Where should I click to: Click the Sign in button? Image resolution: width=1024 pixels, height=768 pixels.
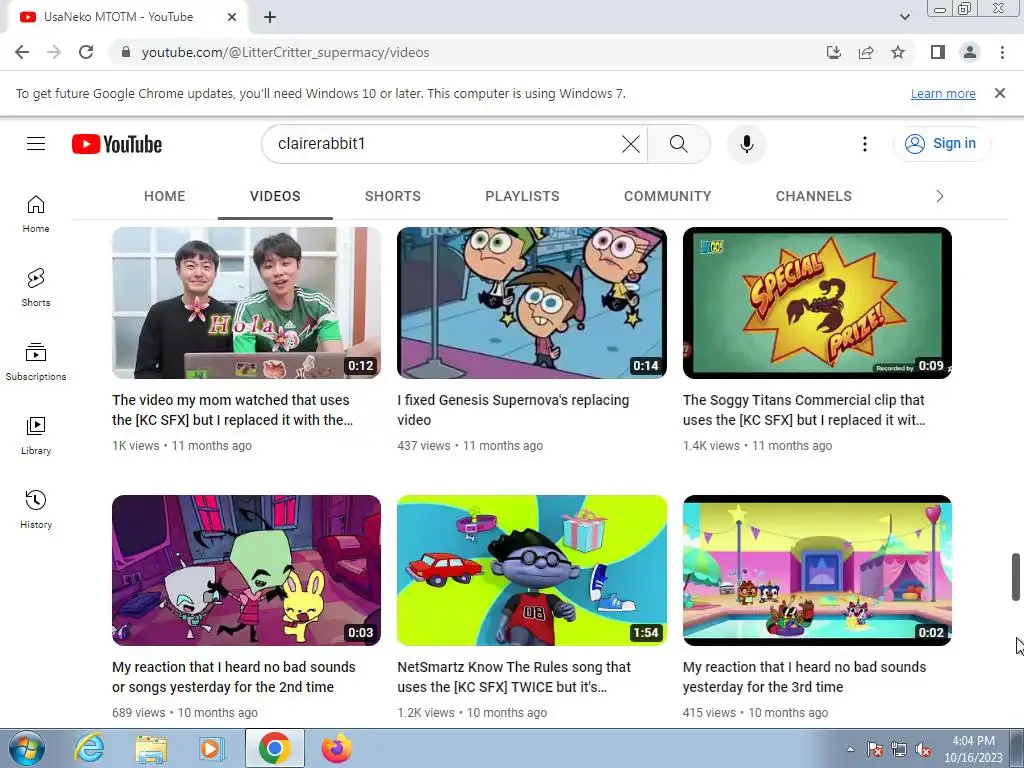coord(942,144)
